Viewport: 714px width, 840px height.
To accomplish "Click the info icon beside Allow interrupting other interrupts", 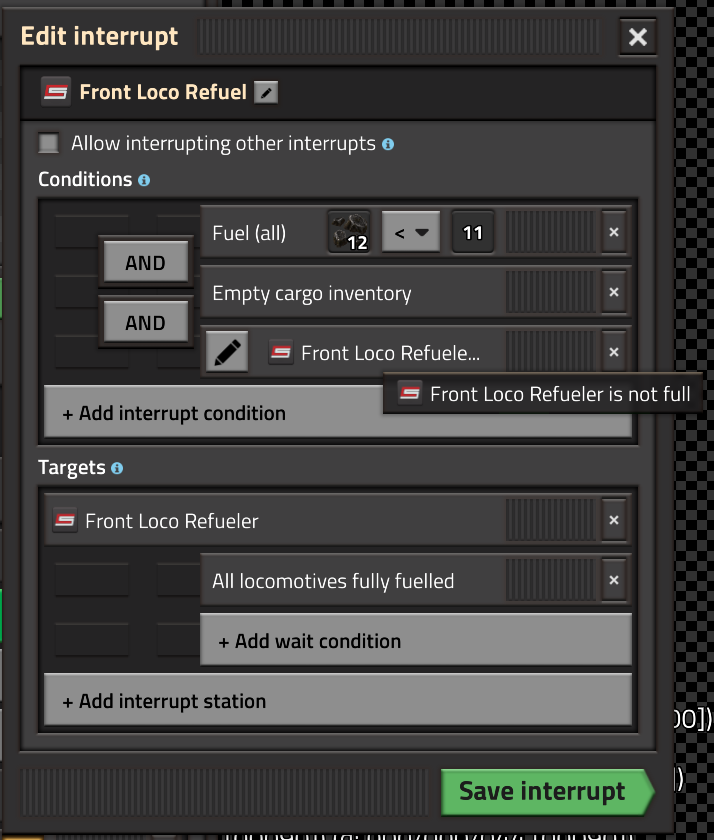I will click(388, 143).
